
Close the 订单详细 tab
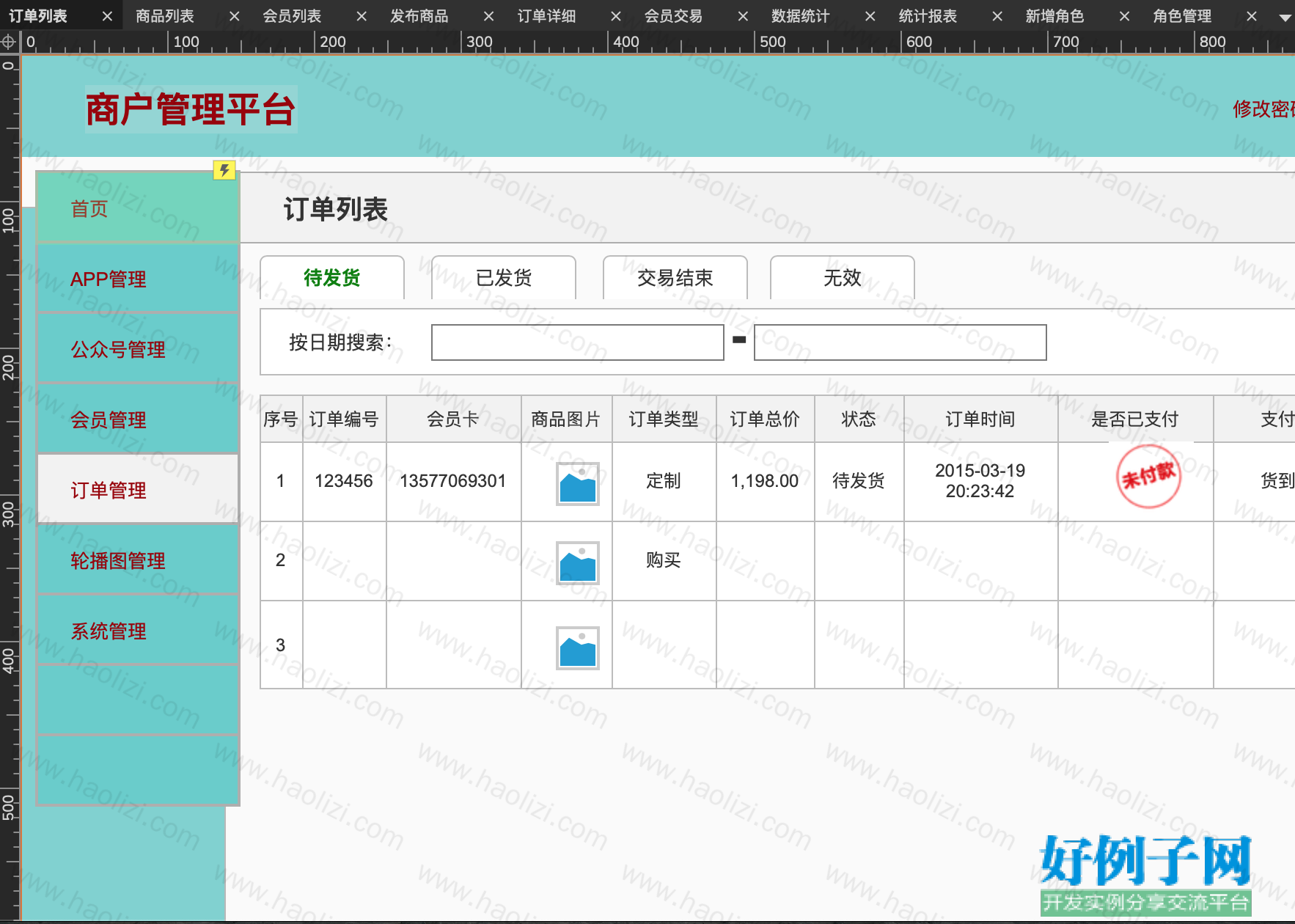coord(616,16)
